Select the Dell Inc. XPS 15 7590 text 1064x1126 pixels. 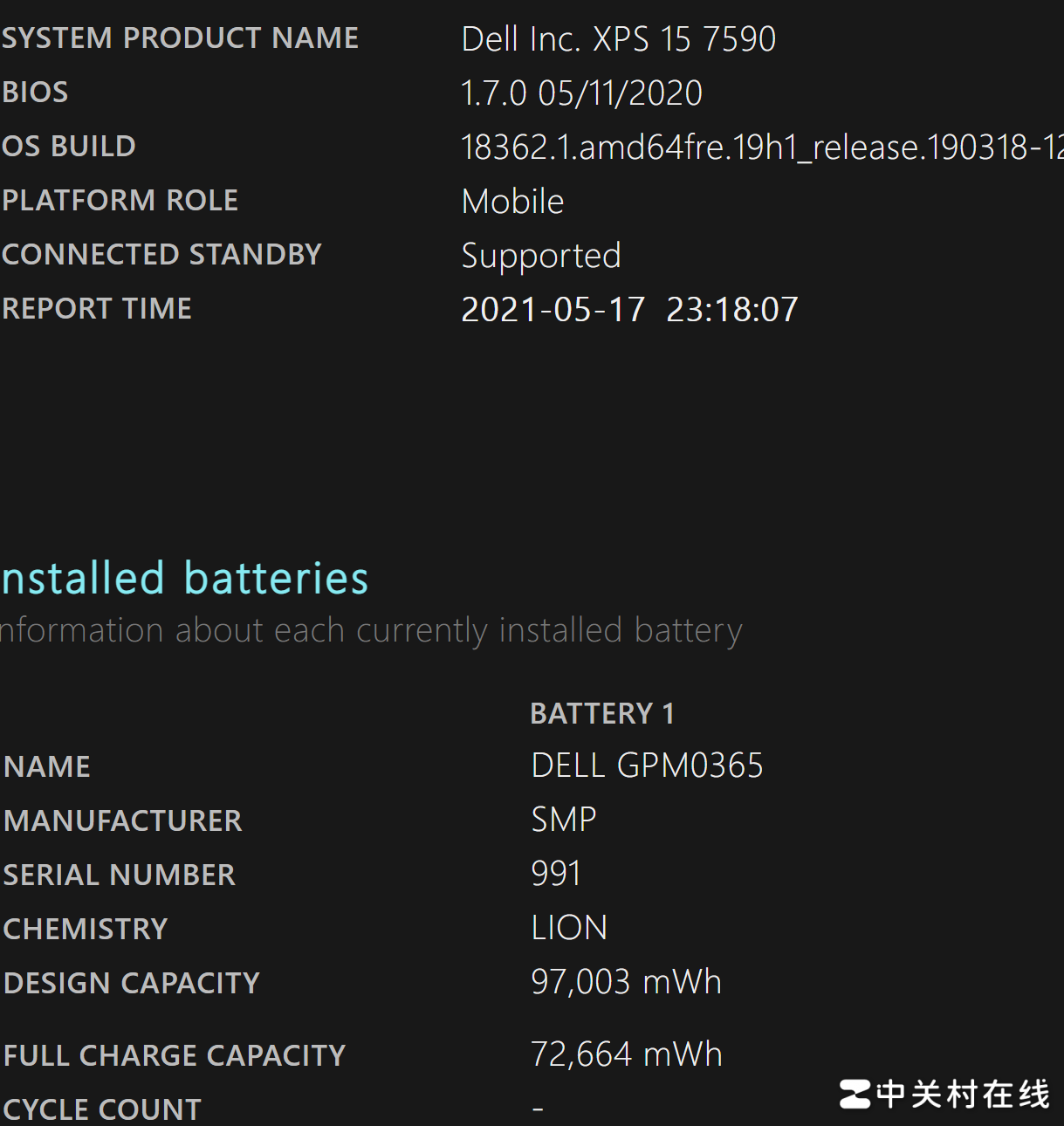coord(619,39)
